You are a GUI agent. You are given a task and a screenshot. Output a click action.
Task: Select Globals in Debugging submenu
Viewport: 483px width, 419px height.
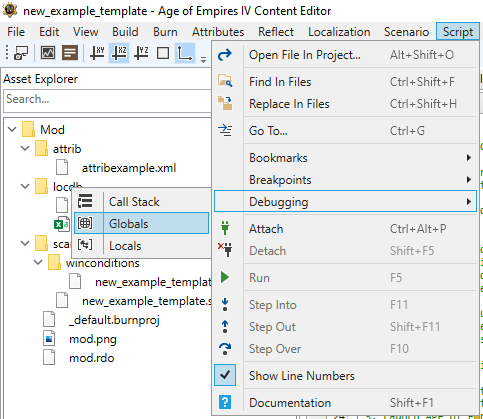pyautogui.click(x=142, y=224)
